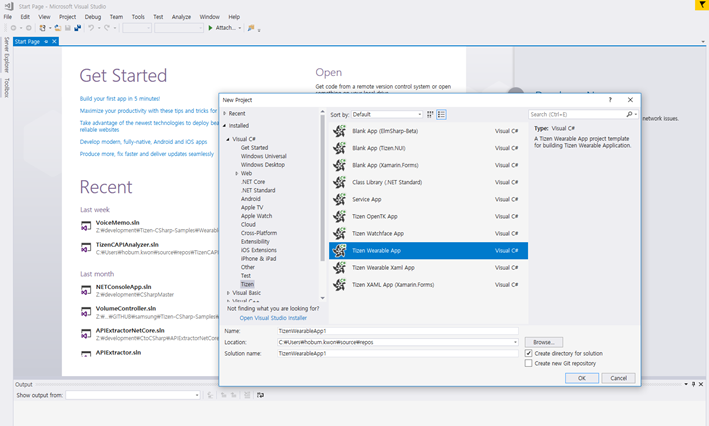The height and width of the screenshot is (426, 709).
Task: Click the help question mark in dialog
Action: (610, 100)
